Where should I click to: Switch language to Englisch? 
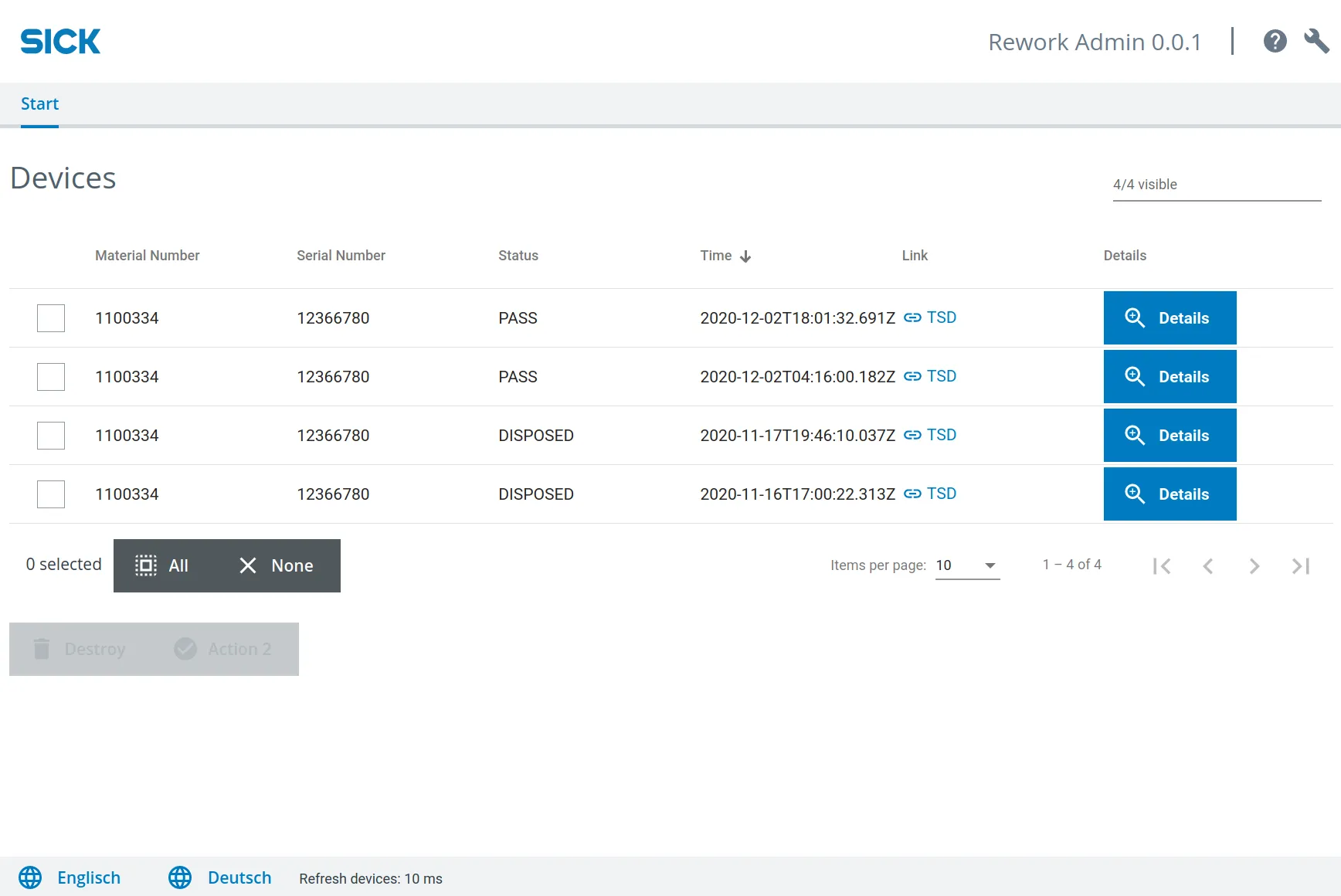coord(70,877)
